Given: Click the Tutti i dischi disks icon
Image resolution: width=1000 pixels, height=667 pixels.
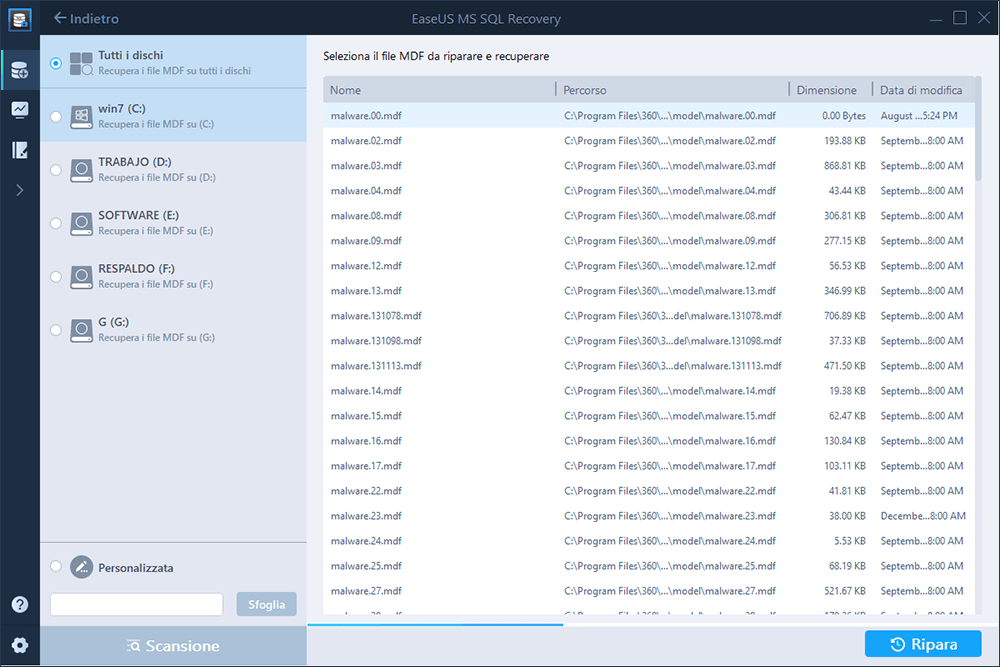Looking at the screenshot, I should click(82, 64).
